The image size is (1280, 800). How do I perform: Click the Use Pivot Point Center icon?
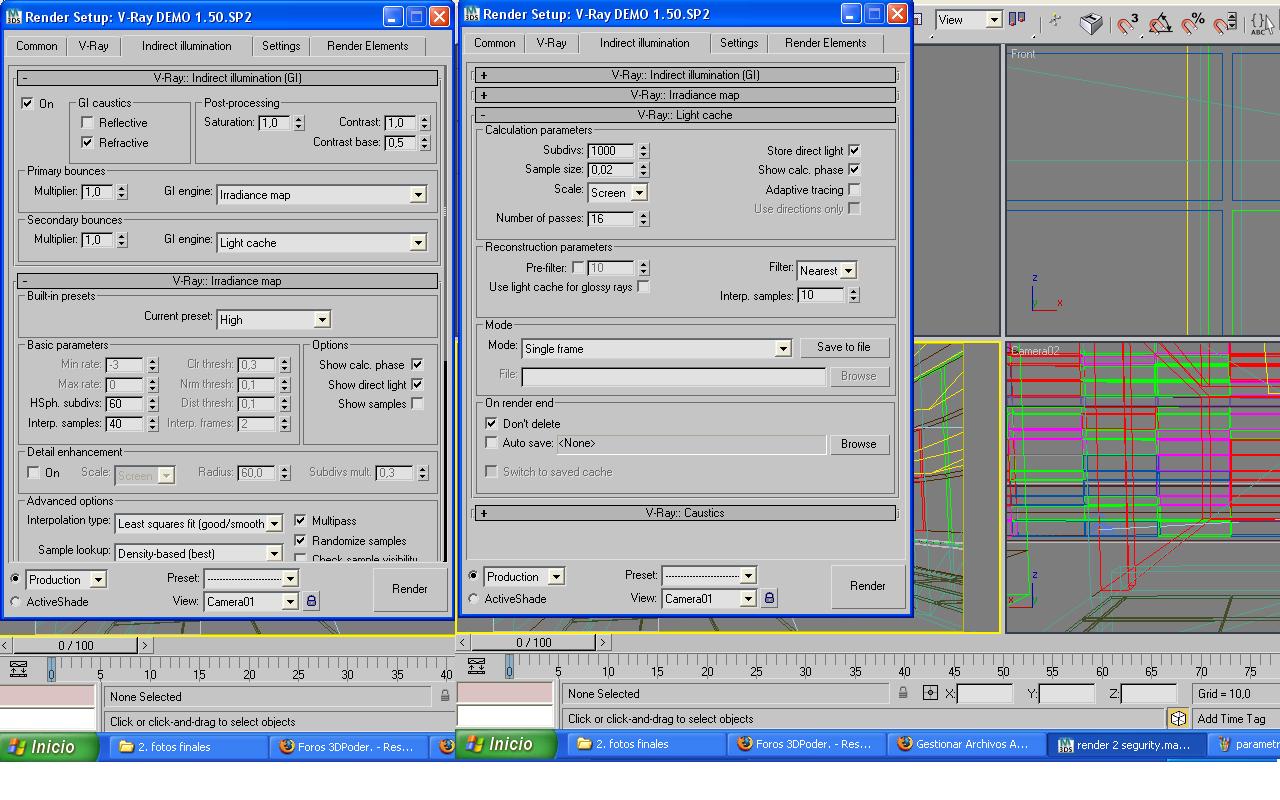[1018, 20]
